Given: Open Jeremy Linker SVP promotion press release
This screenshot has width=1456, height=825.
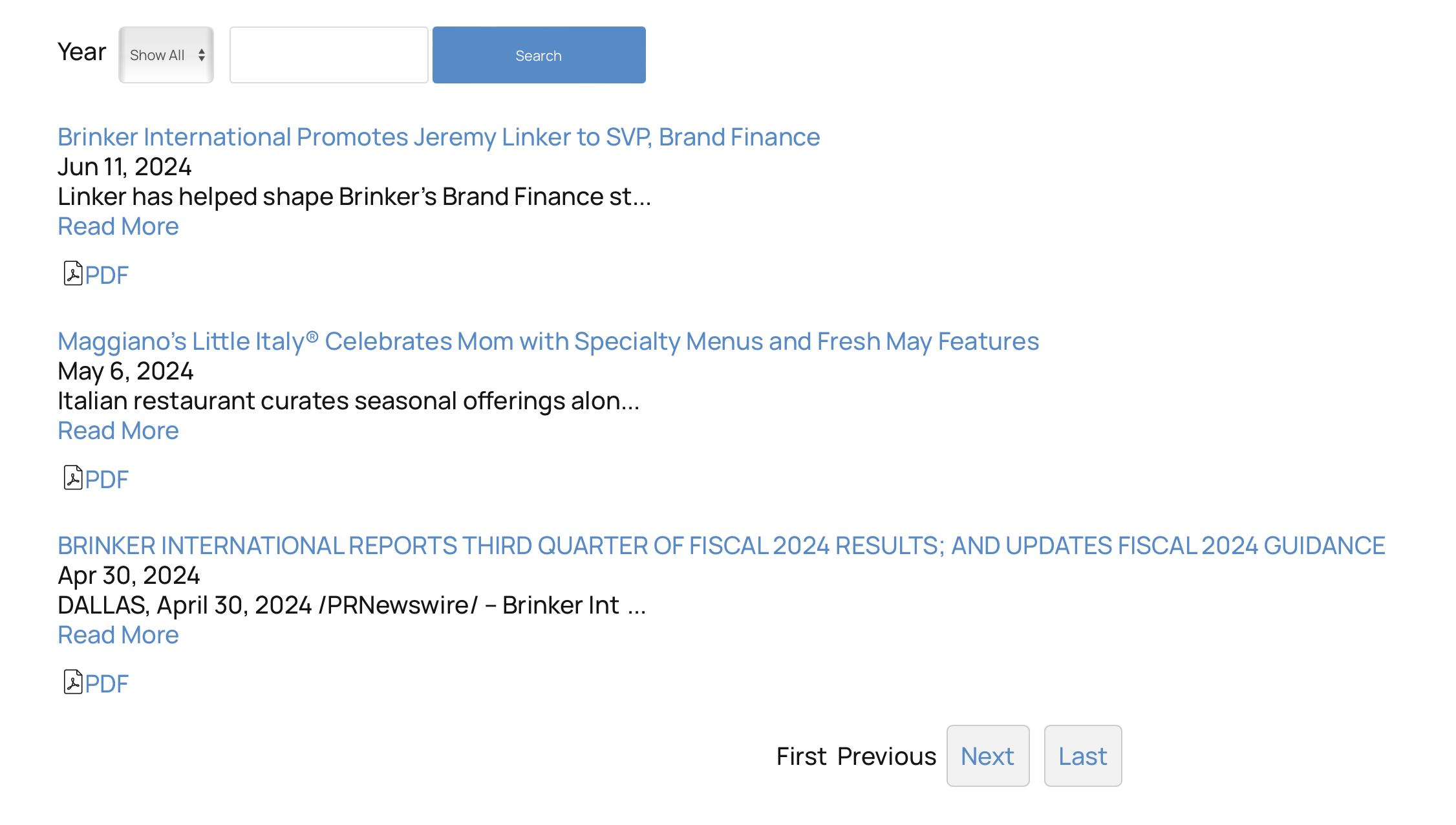Looking at the screenshot, I should (438, 137).
